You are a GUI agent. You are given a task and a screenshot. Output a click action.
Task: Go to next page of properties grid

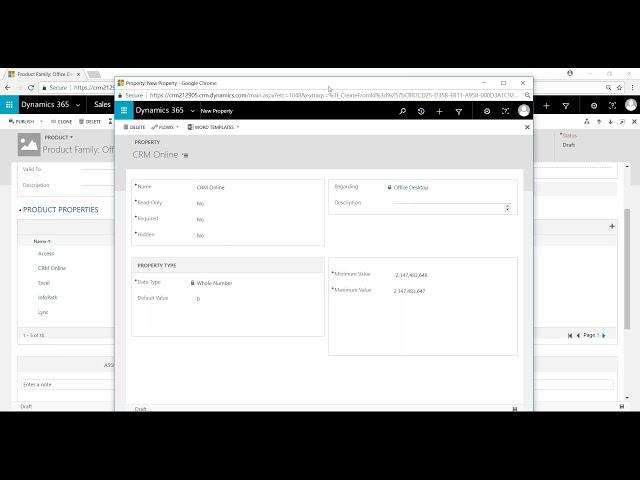(x=604, y=336)
